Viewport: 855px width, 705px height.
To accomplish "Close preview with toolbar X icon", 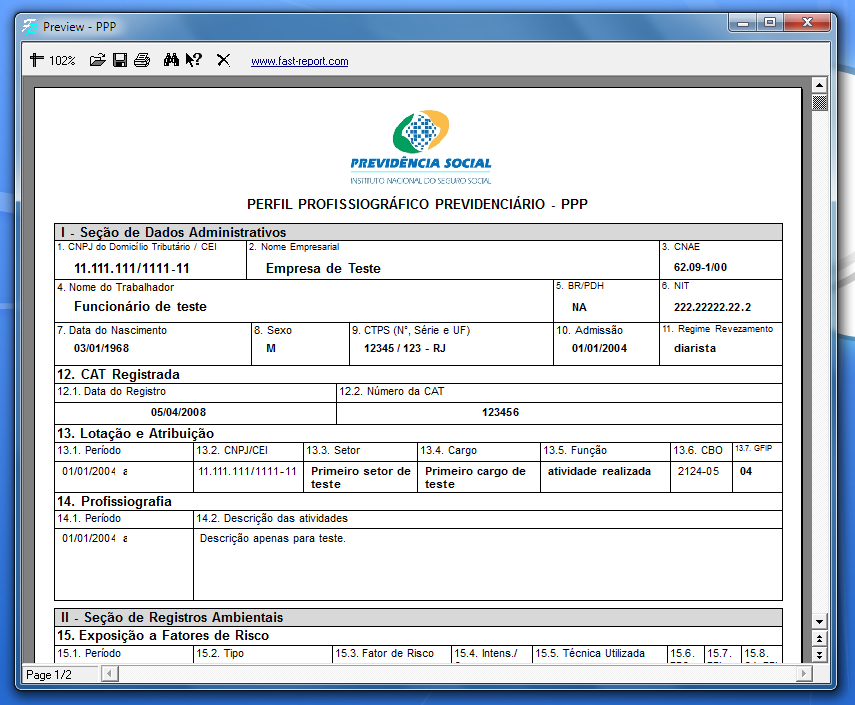I will 223,60.
